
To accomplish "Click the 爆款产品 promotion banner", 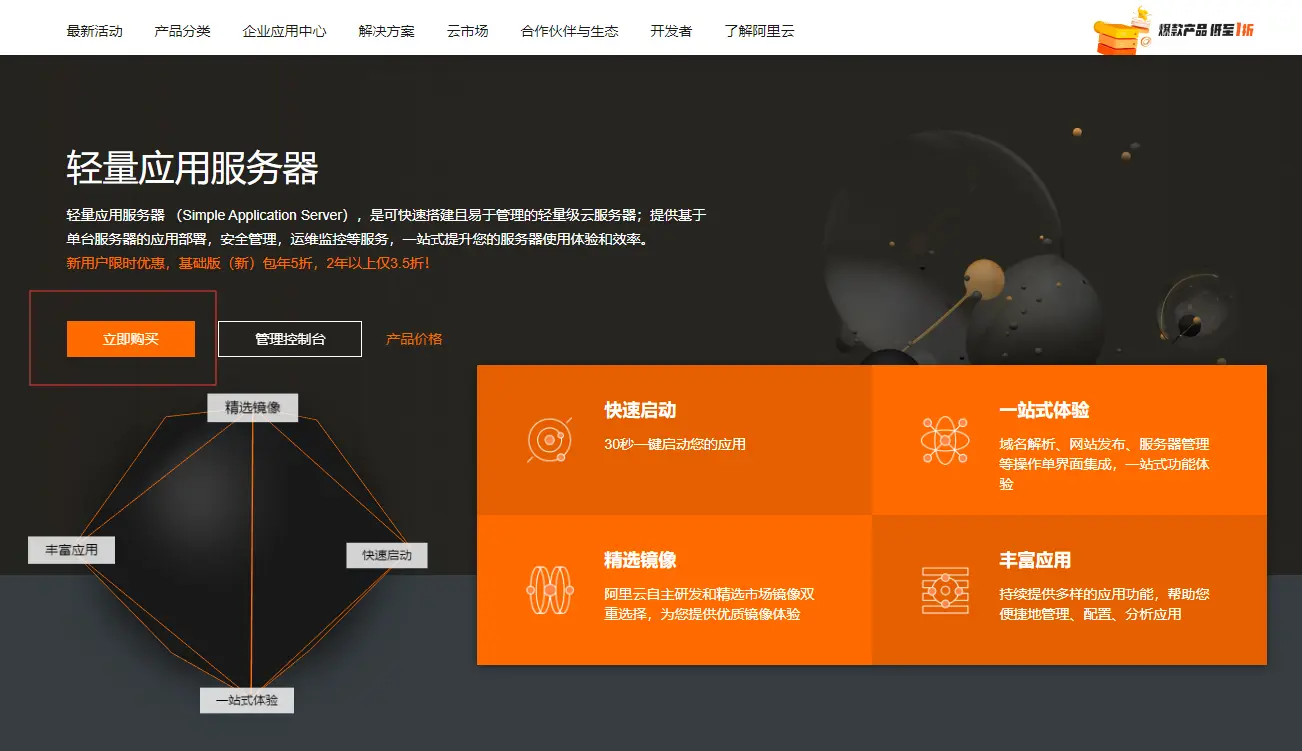I will pos(1175,30).
